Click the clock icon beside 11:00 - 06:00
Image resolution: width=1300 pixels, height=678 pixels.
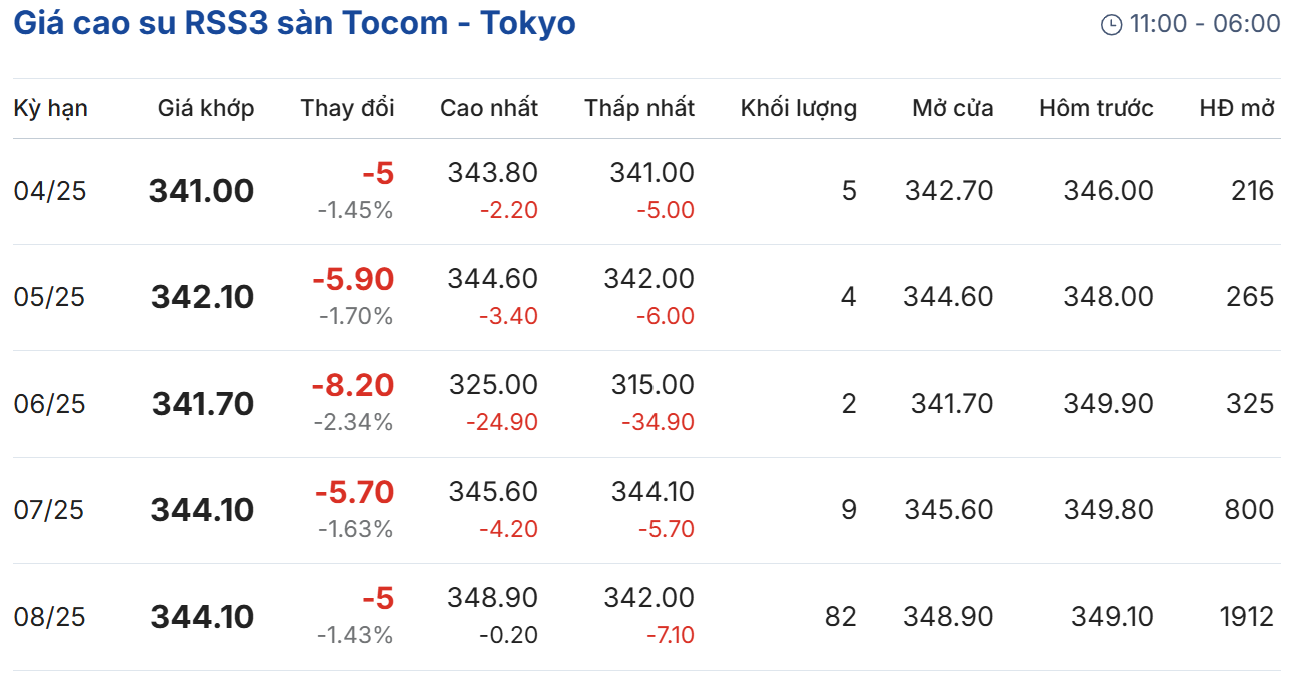(1111, 25)
